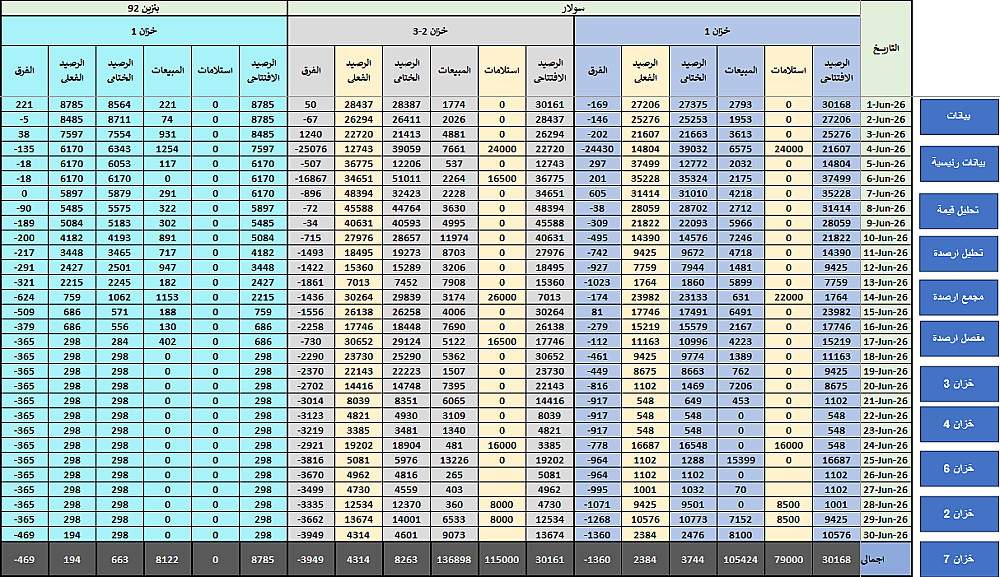
Task: Open the بيانات رئيسية button
Action: 959,163
